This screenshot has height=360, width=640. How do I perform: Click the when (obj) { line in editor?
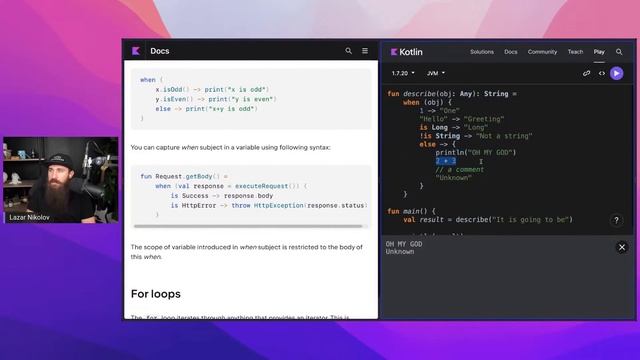pos(427,102)
